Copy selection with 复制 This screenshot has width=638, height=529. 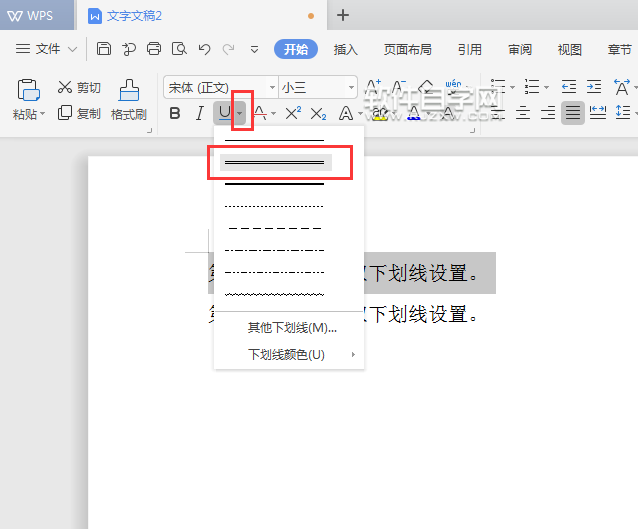point(79,113)
